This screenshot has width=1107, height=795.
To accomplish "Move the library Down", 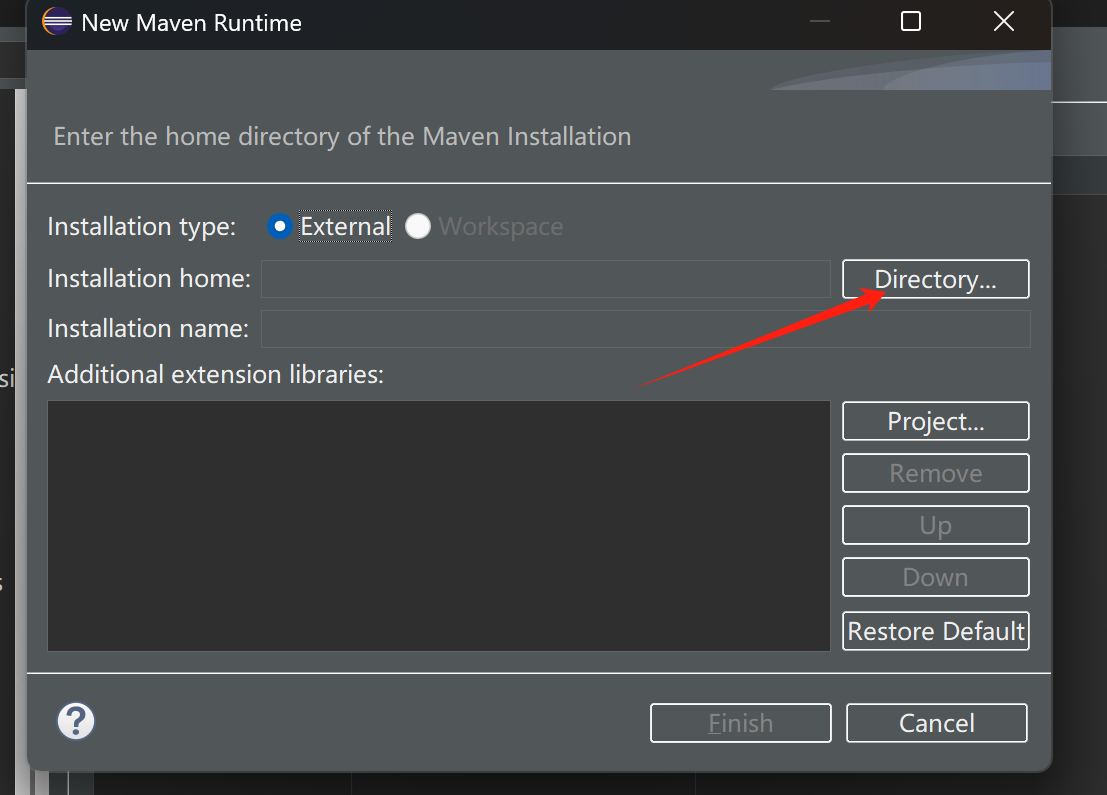I will [935, 577].
